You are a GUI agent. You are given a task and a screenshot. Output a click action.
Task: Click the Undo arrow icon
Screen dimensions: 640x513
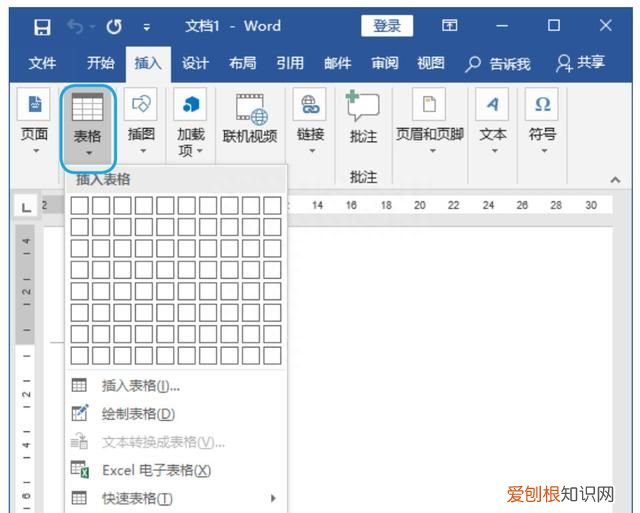coord(76,27)
